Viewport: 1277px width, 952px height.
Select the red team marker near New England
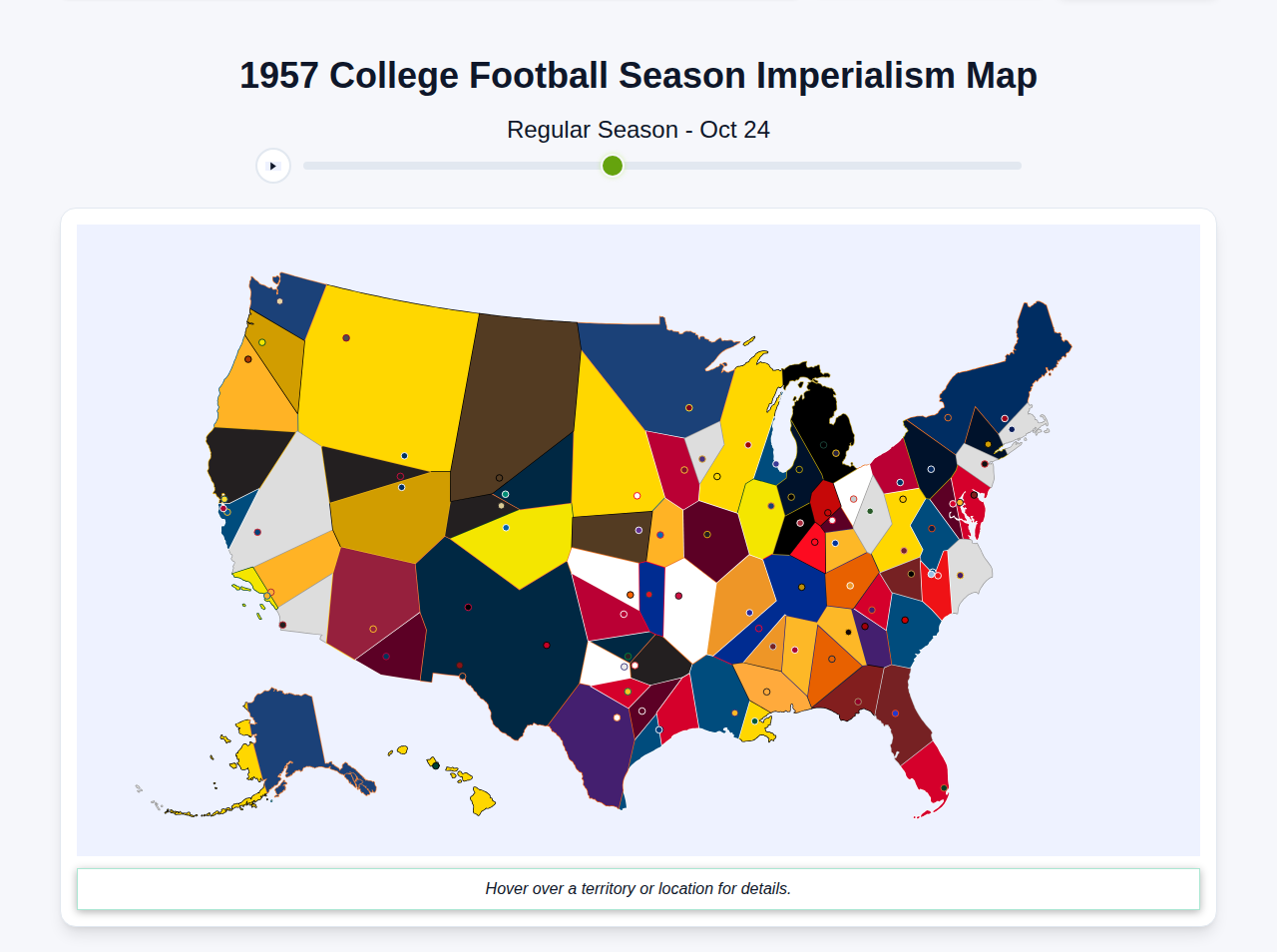point(1005,419)
